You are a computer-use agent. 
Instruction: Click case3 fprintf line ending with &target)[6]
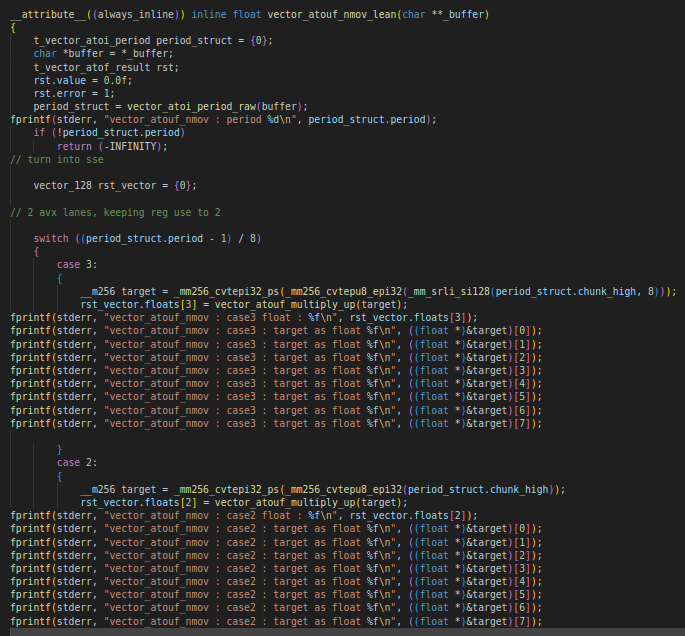pos(276,411)
